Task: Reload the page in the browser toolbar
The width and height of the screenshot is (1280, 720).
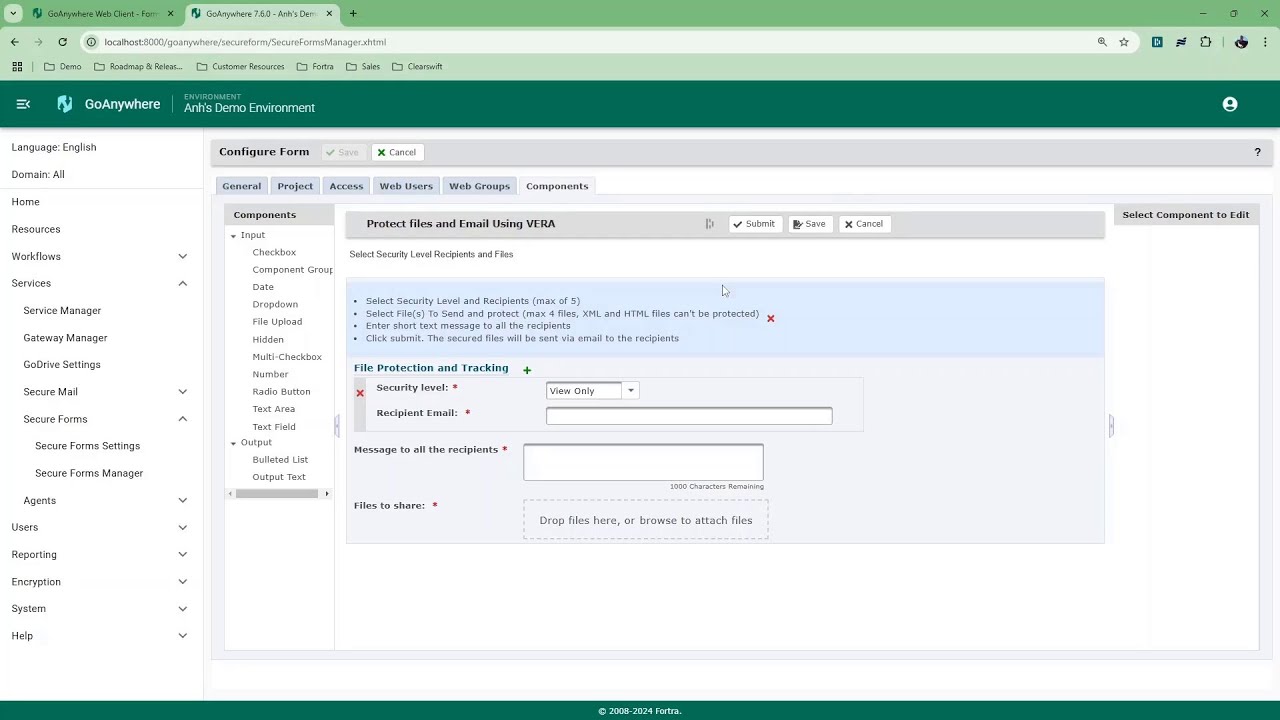Action: pyautogui.click(x=62, y=42)
